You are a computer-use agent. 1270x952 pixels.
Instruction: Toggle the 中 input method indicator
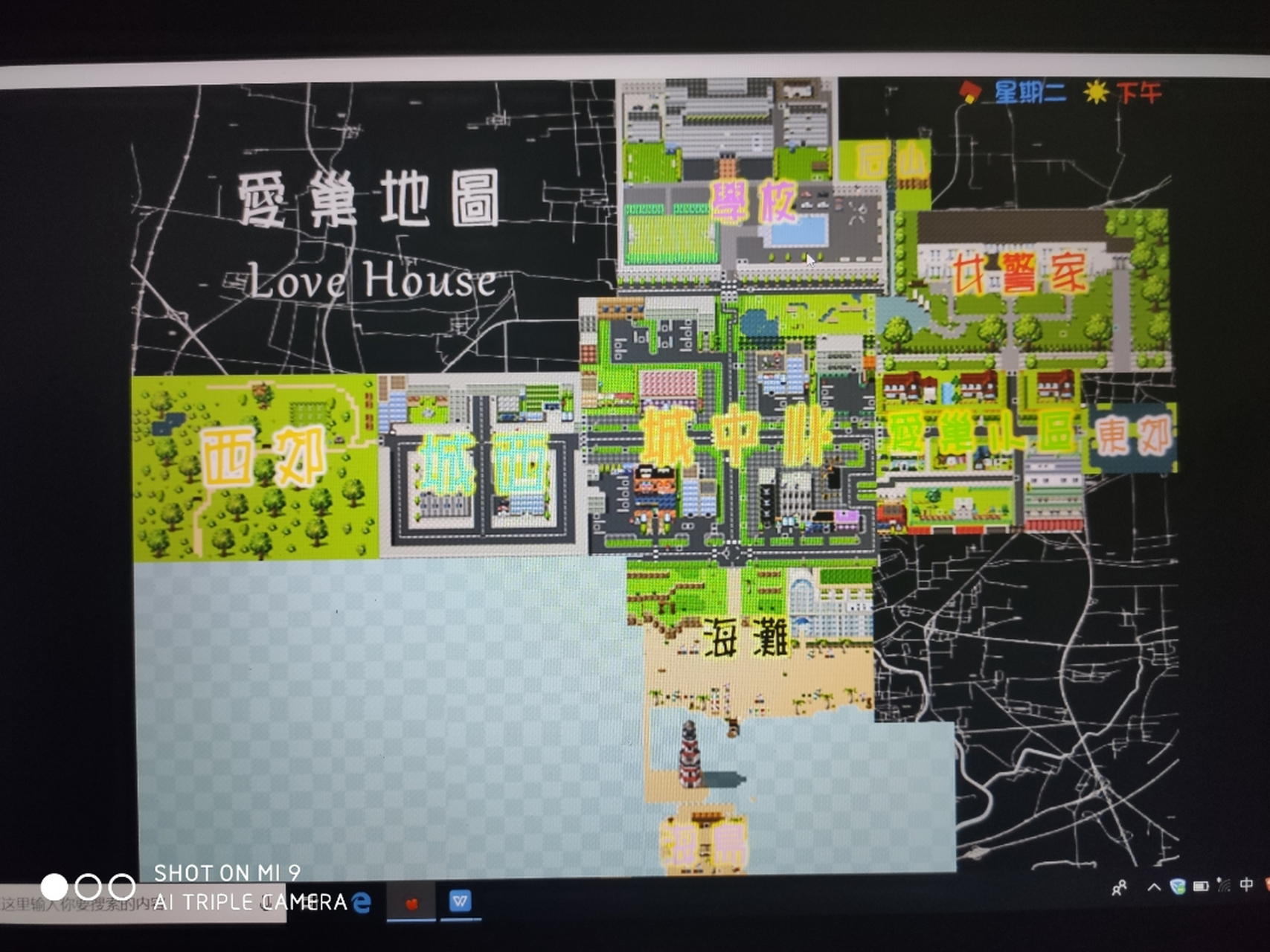(x=1247, y=887)
